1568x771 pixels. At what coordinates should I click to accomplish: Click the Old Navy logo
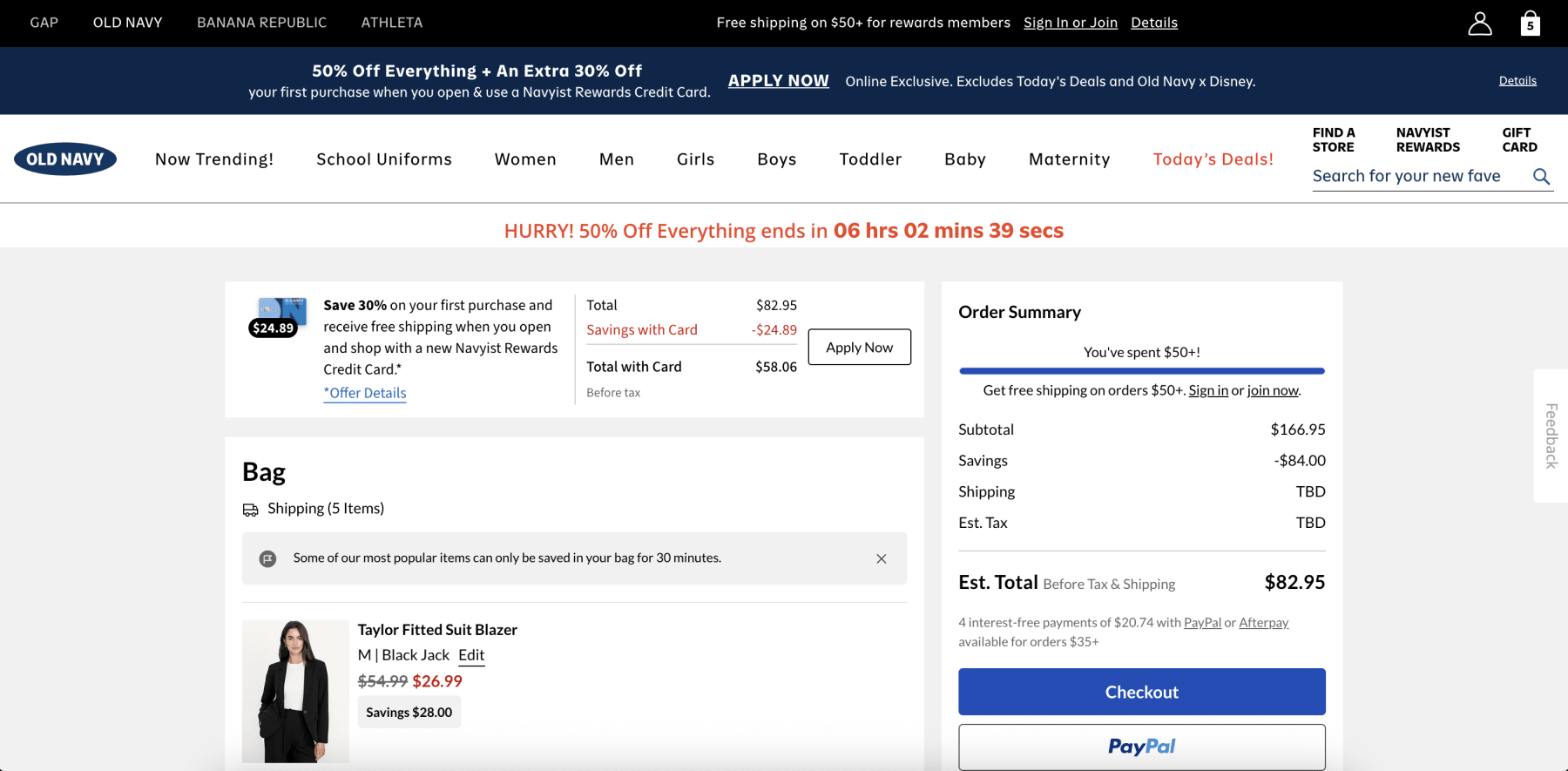tap(65, 159)
